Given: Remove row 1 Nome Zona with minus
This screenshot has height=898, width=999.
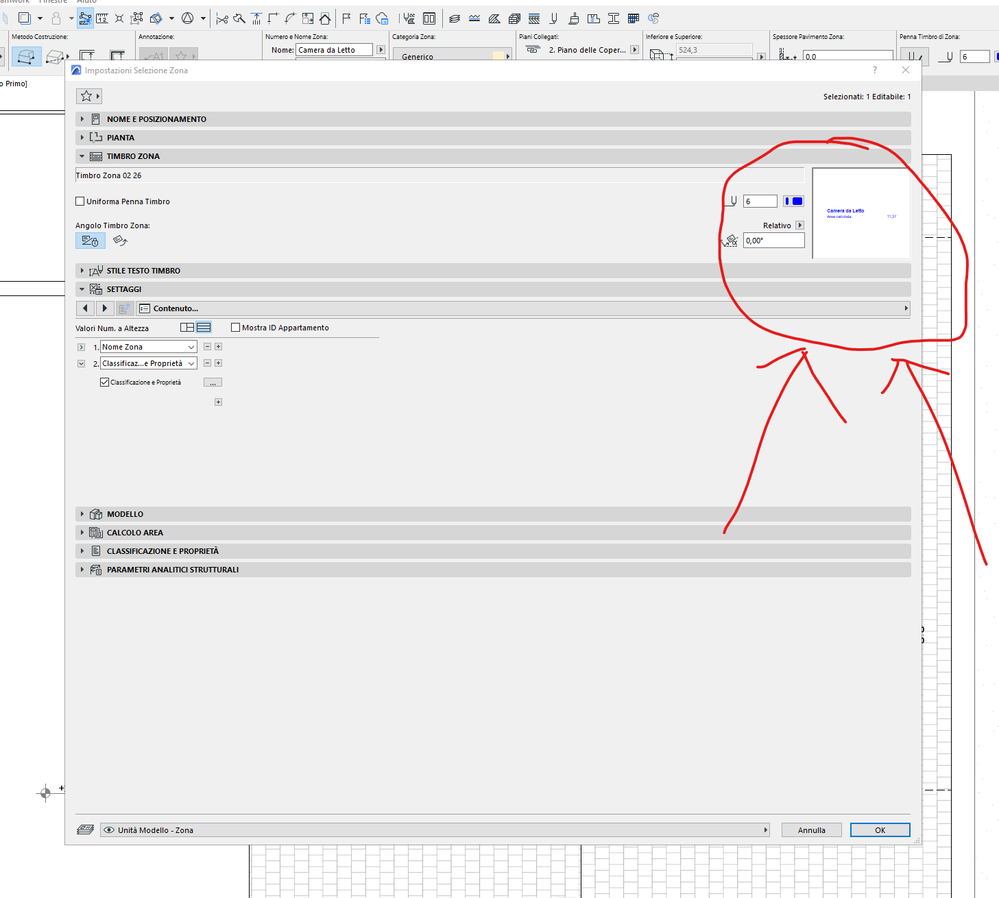Looking at the screenshot, I should pyautogui.click(x=207, y=347).
